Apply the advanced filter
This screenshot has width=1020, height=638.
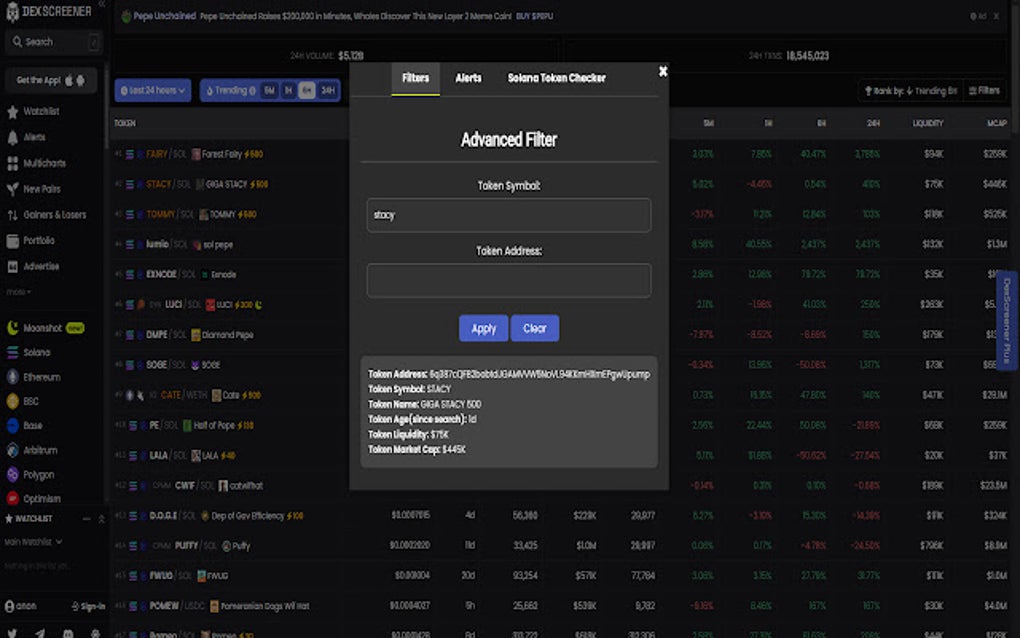tap(483, 328)
